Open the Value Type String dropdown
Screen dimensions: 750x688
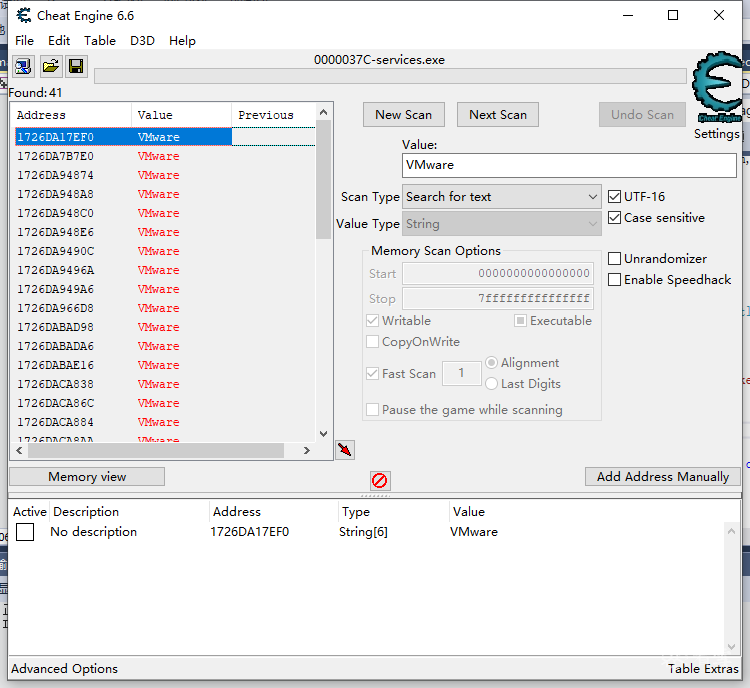click(501, 224)
